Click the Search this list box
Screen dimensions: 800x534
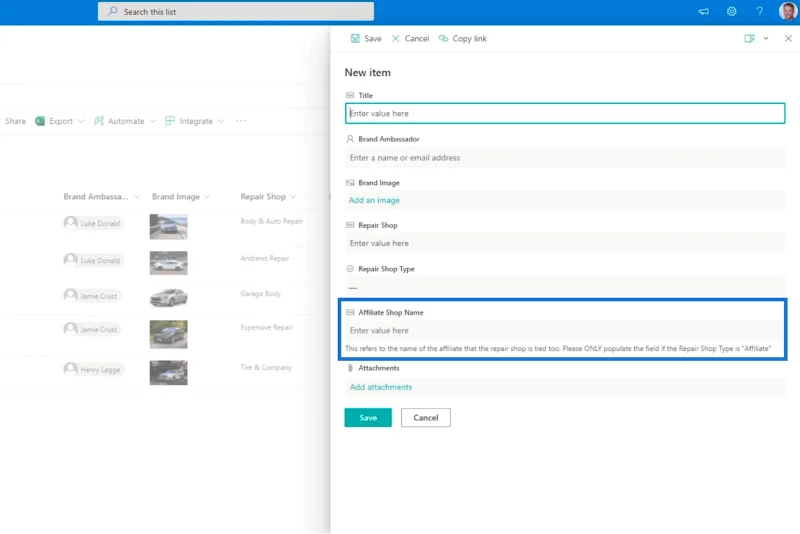click(x=236, y=11)
